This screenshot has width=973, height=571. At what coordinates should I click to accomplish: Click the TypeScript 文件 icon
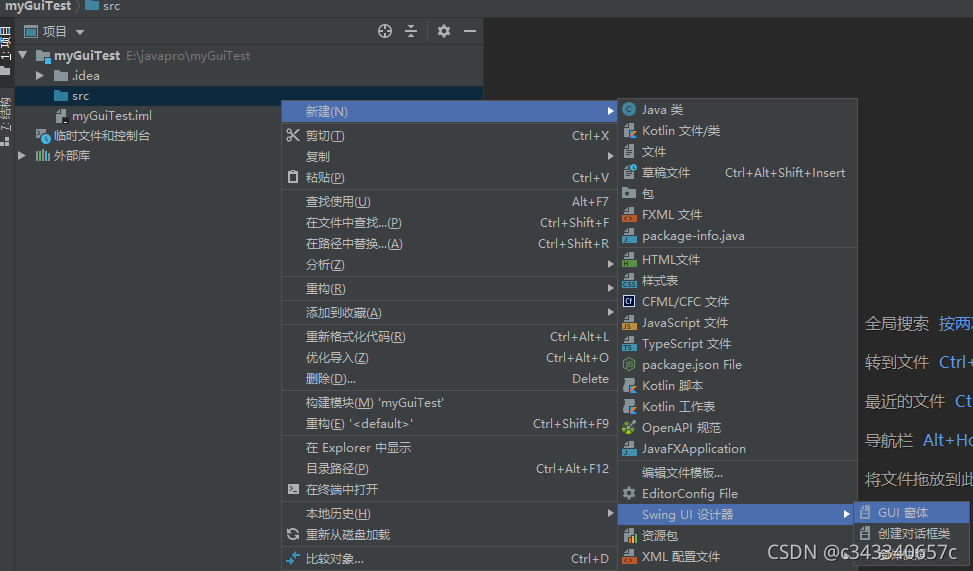[629, 344]
